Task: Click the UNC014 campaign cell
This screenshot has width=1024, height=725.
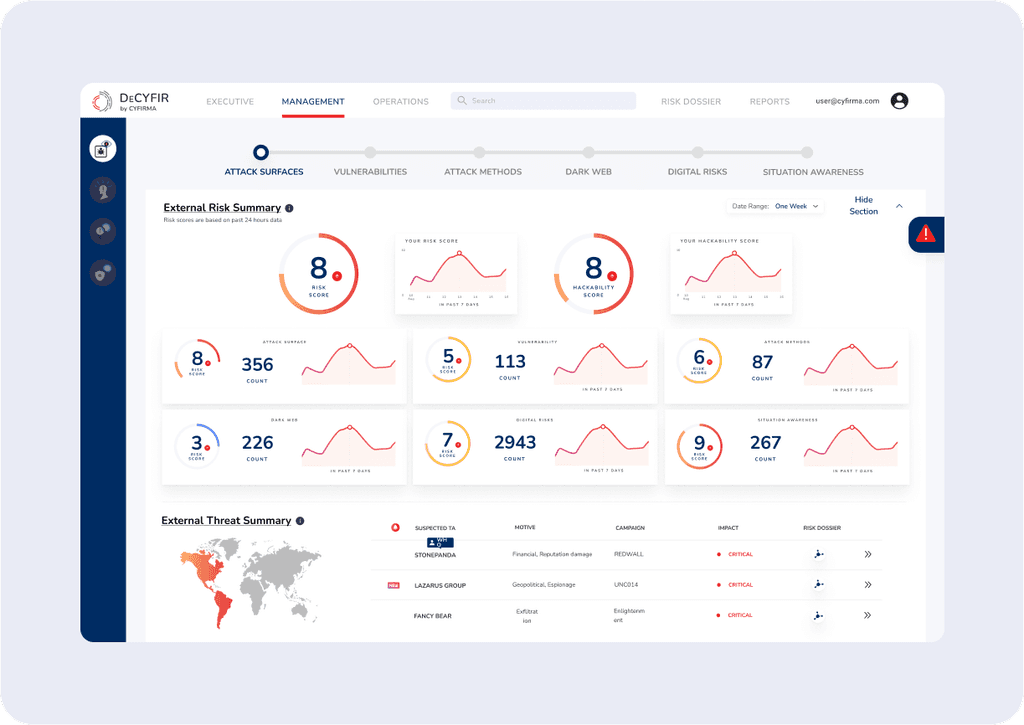Action: pyautogui.click(x=626, y=585)
